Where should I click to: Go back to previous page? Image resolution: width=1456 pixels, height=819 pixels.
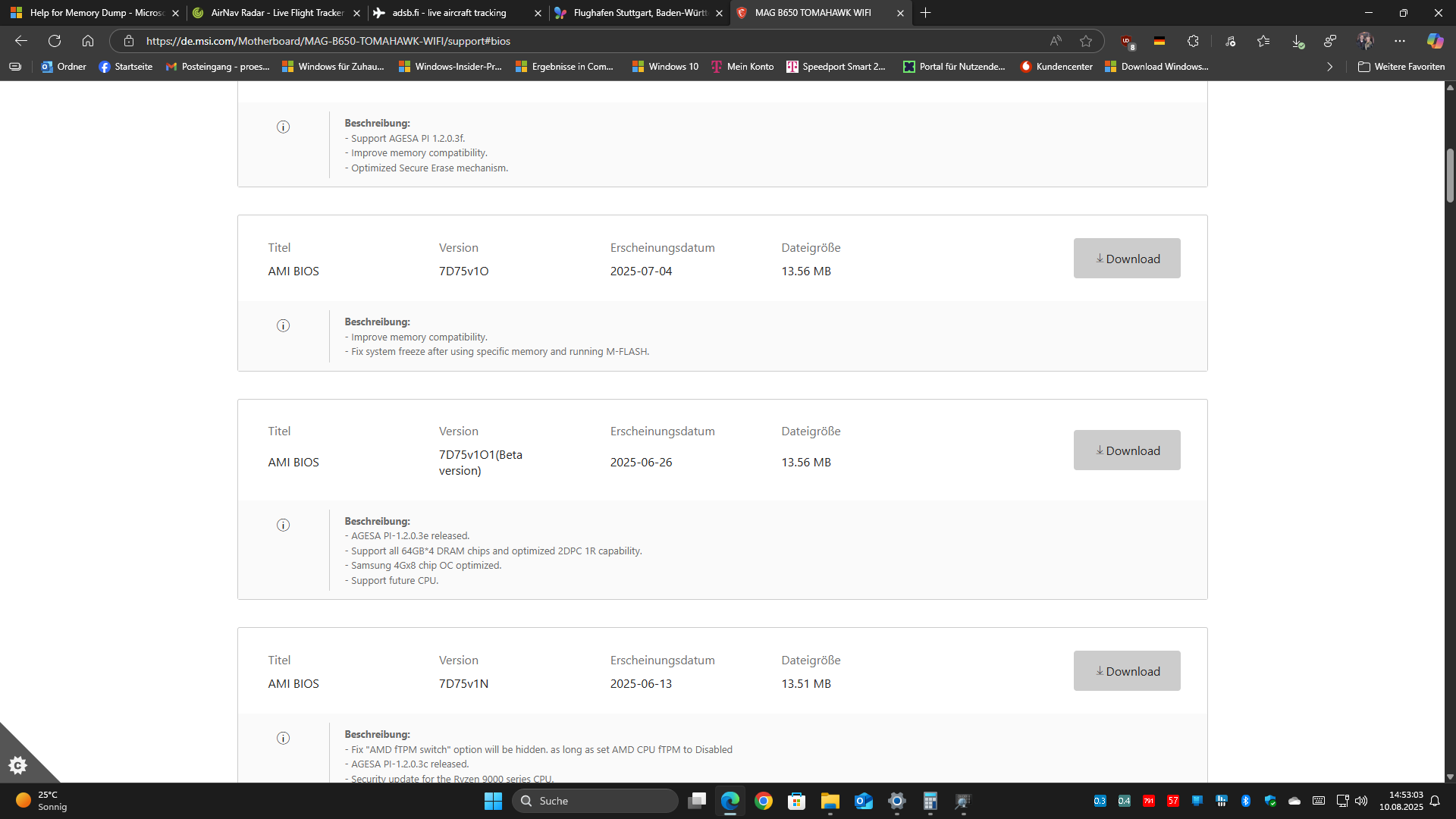click(x=21, y=41)
